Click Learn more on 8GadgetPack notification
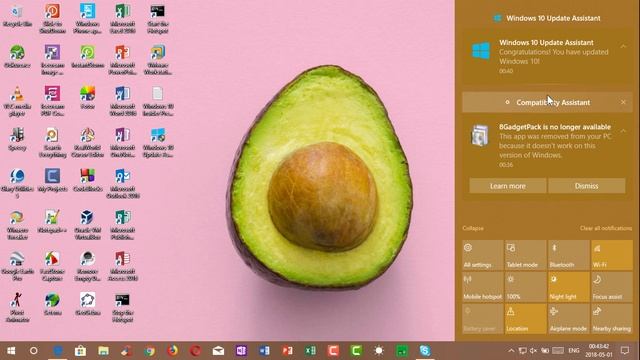 (508, 186)
